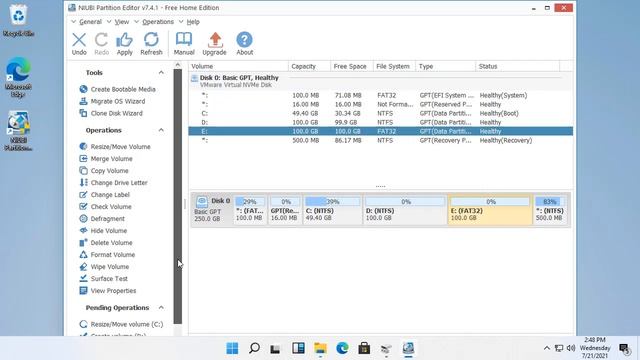Open Recycle Bin desktop icon
This screenshot has height=360, width=640.
pos(18,20)
